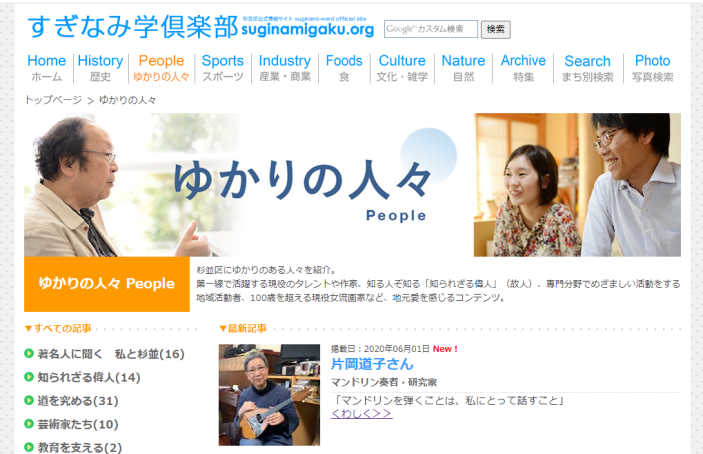Open the mandolin player article thumbnail
This screenshot has width=703, height=454.
coord(269,395)
